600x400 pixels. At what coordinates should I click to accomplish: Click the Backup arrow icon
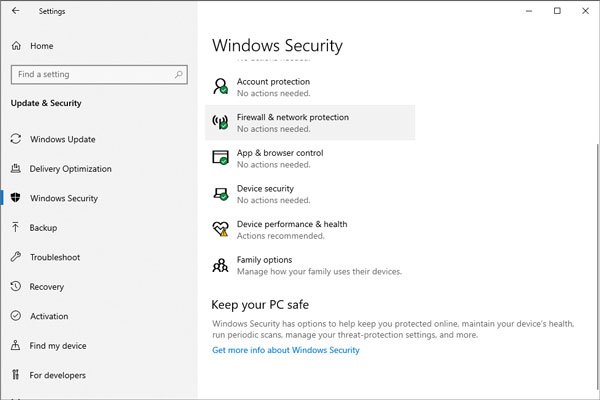pos(15,227)
